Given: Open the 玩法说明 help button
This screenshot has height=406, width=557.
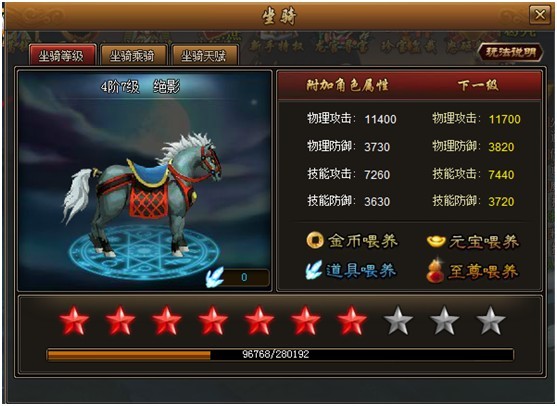Looking at the screenshot, I should click(510, 53).
